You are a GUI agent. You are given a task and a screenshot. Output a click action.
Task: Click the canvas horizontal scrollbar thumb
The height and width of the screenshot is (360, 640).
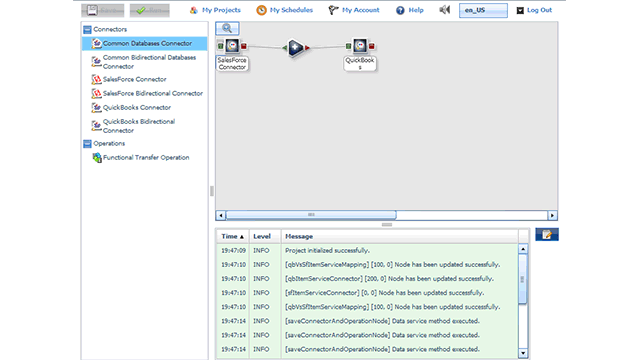pos(311,215)
